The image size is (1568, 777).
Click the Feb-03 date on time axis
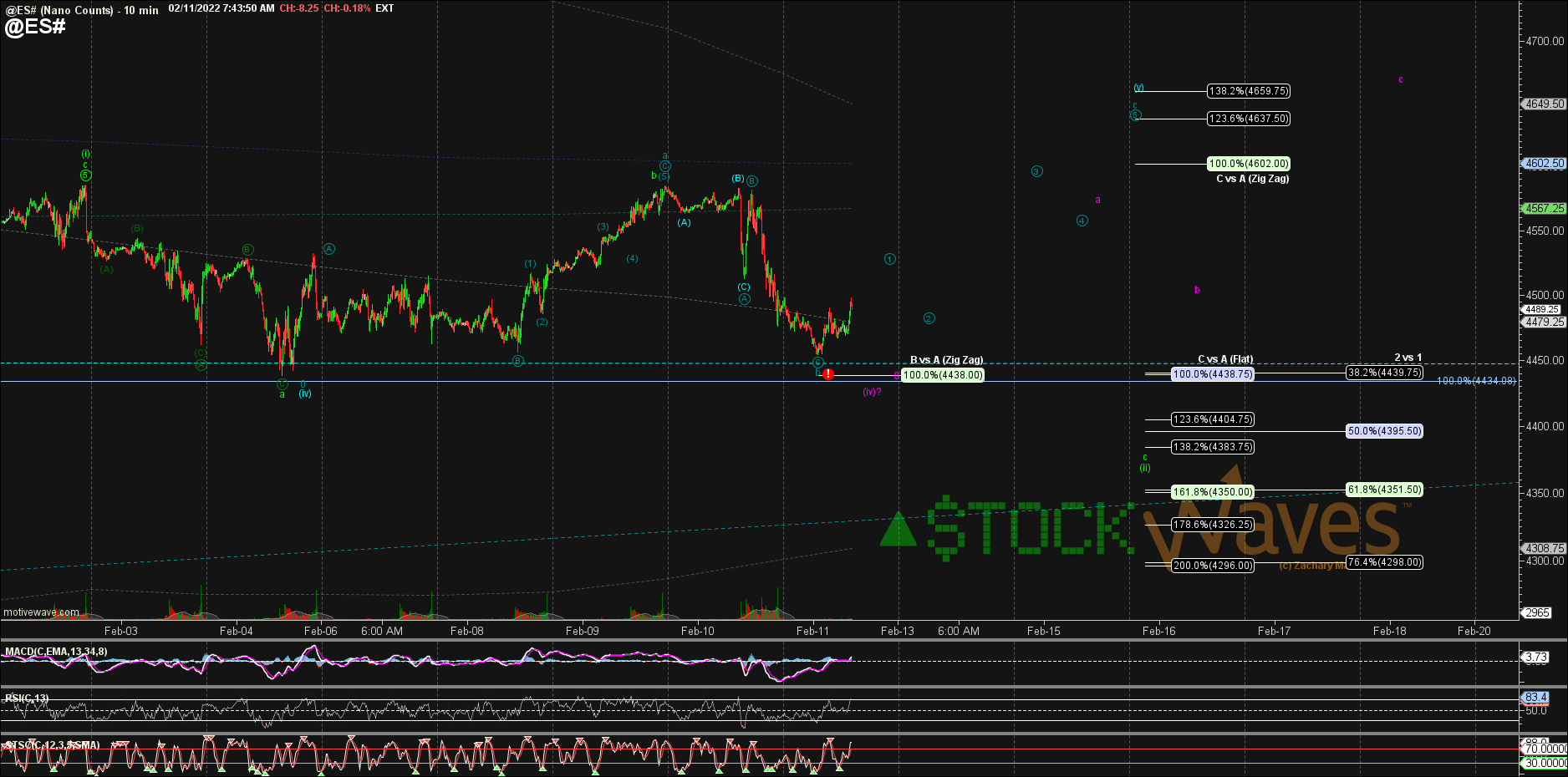tap(121, 631)
